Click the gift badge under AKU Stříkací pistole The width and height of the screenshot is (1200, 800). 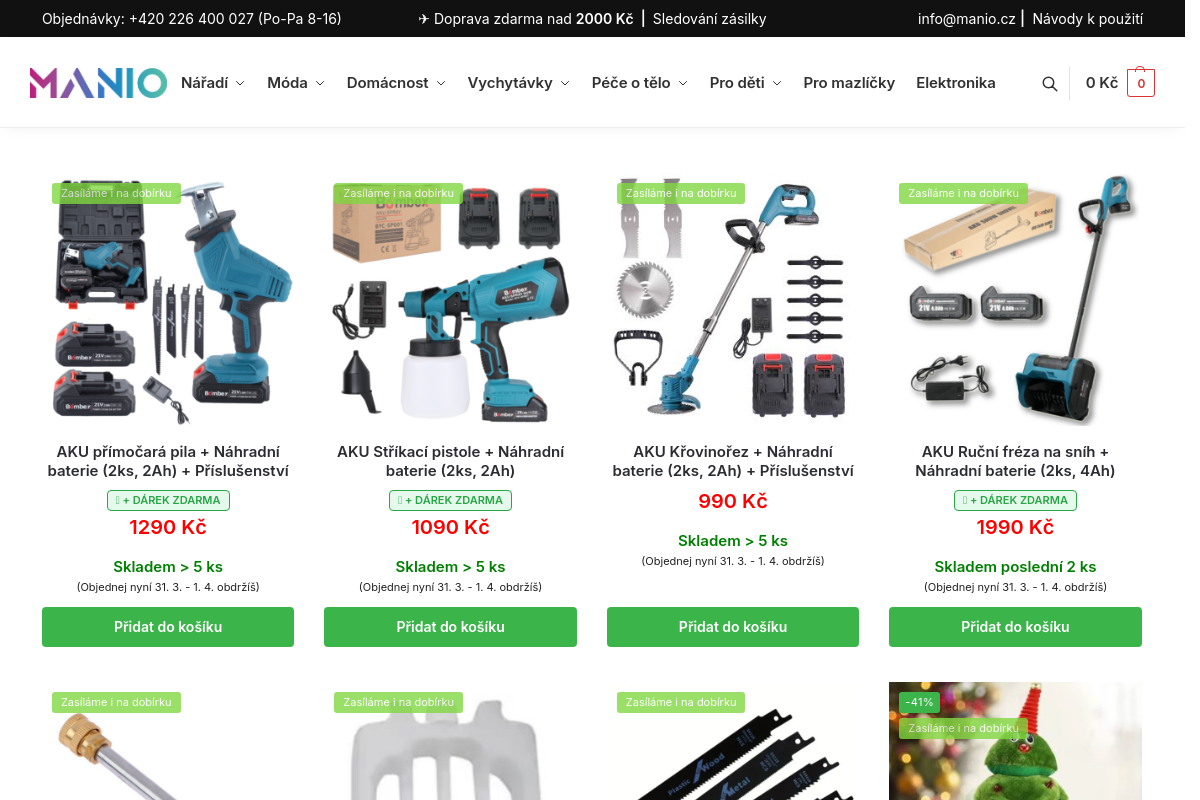pos(450,500)
